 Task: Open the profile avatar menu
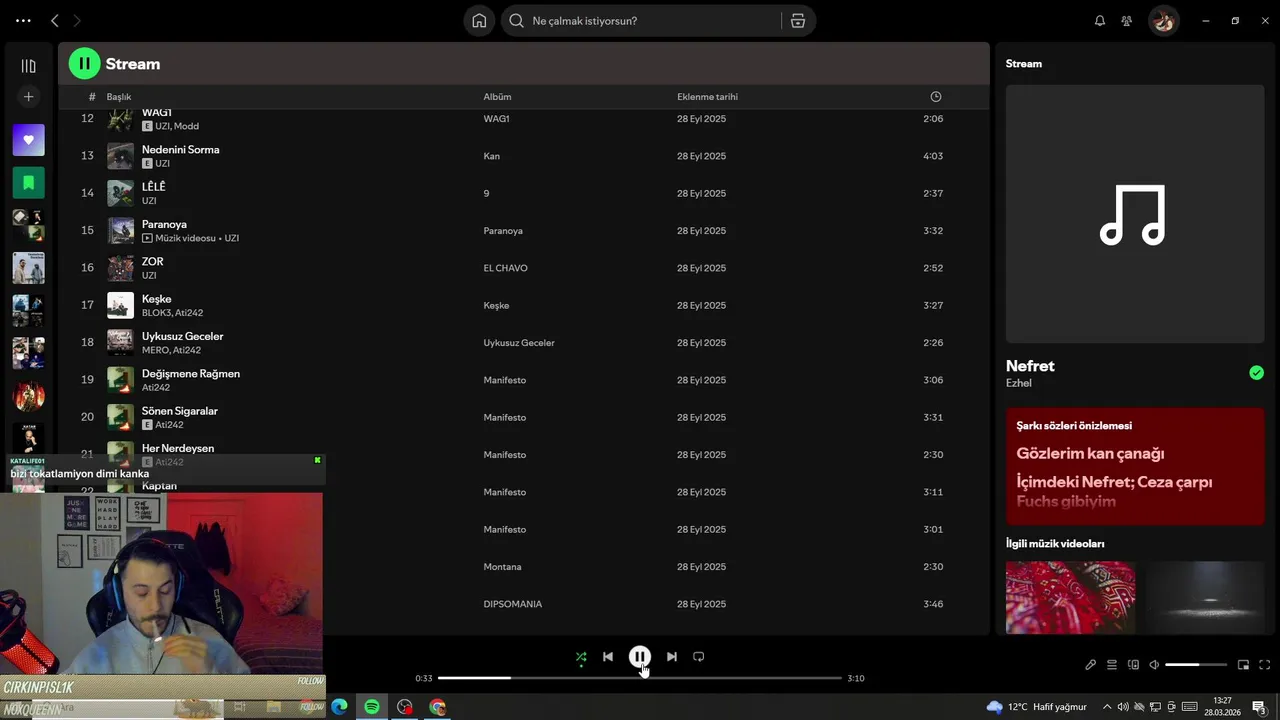1163,20
